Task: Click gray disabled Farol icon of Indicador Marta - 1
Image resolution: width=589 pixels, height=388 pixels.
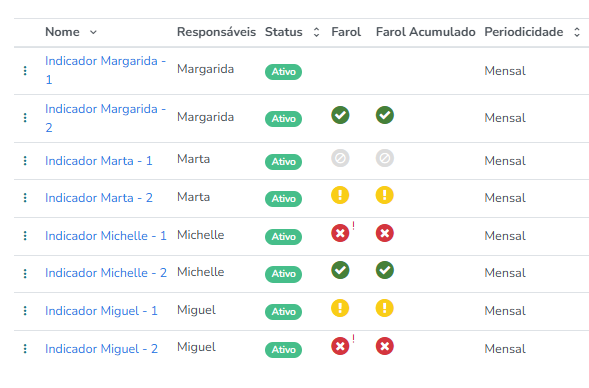Action: 340,158
